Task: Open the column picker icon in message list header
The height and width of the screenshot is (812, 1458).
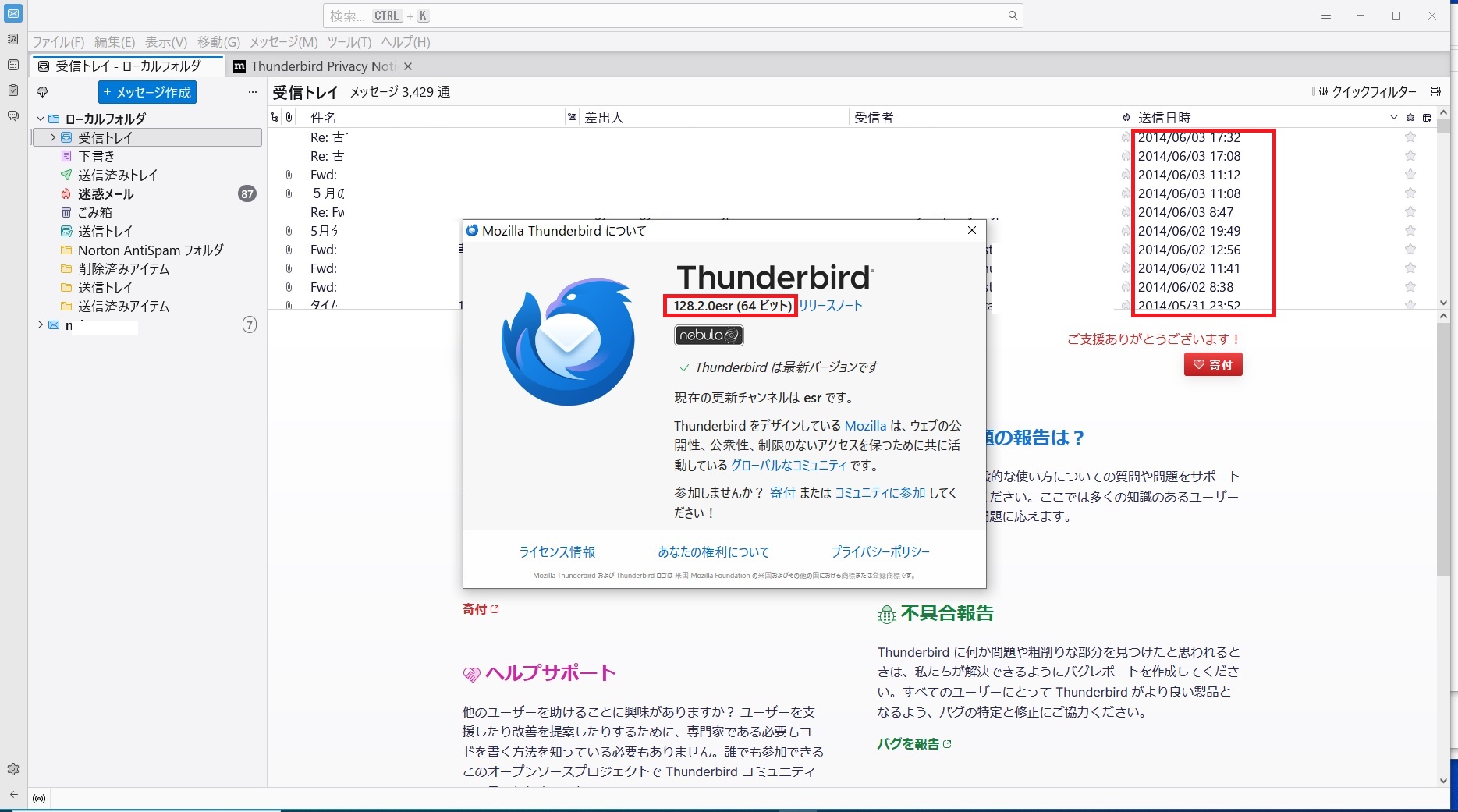Action: click(x=1427, y=117)
